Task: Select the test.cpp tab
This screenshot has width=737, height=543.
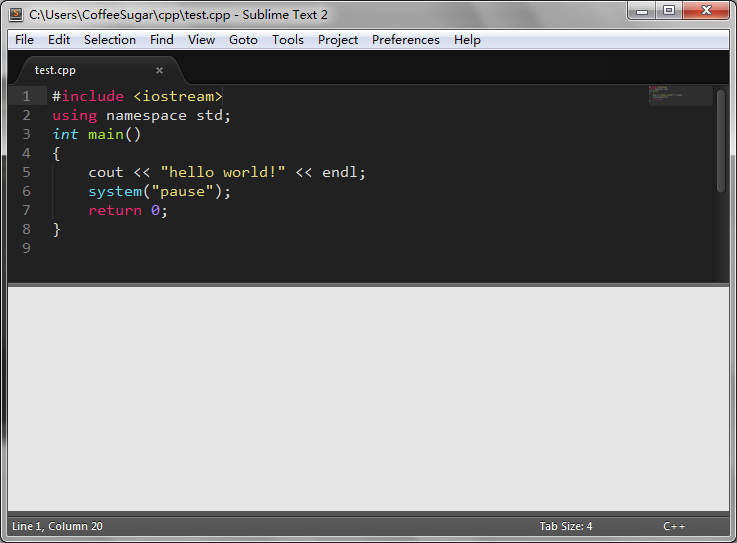Action: tap(99, 71)
